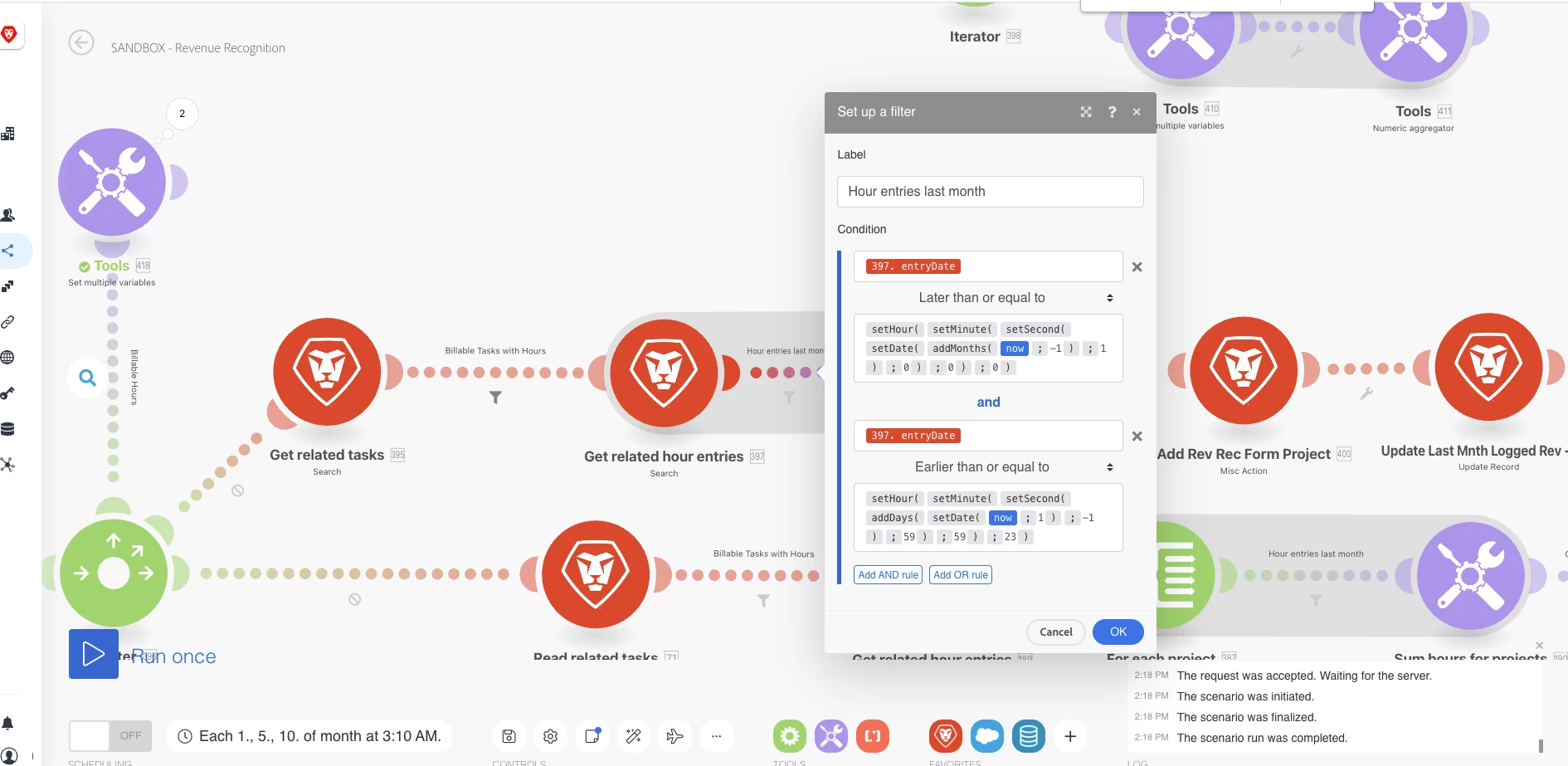Remove the second condition rule
The width and height of the screenshot is (1568, 766).
(x=1137, y=437)
